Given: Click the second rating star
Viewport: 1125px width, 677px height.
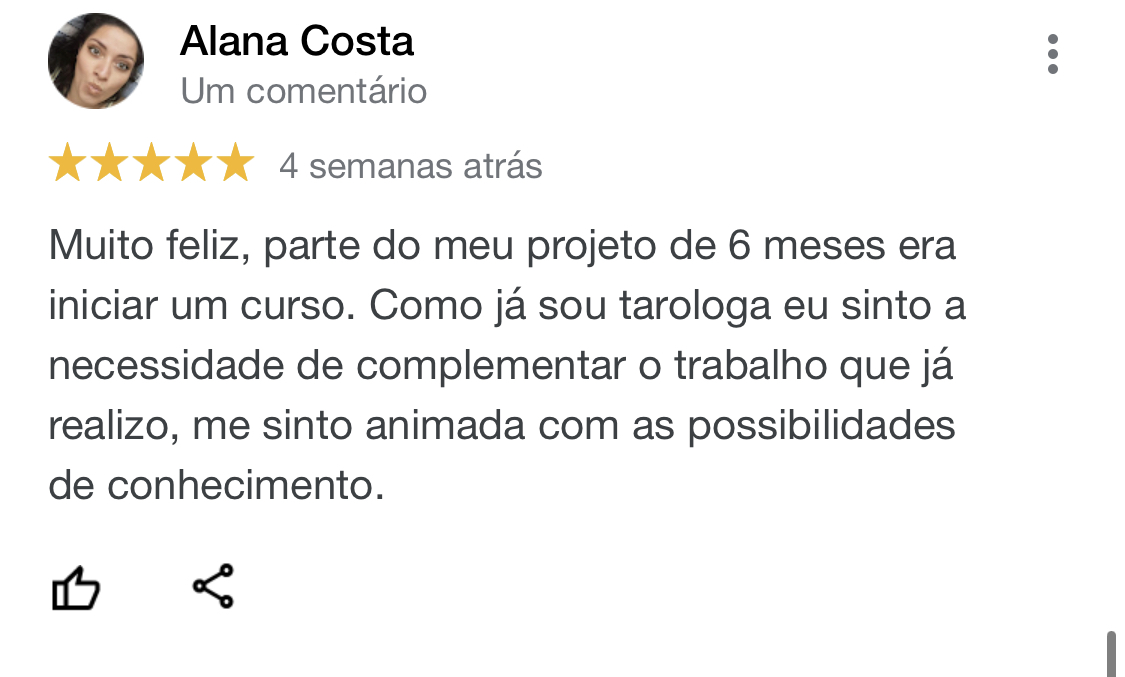Looking at the screenshot, I should 109,164.
